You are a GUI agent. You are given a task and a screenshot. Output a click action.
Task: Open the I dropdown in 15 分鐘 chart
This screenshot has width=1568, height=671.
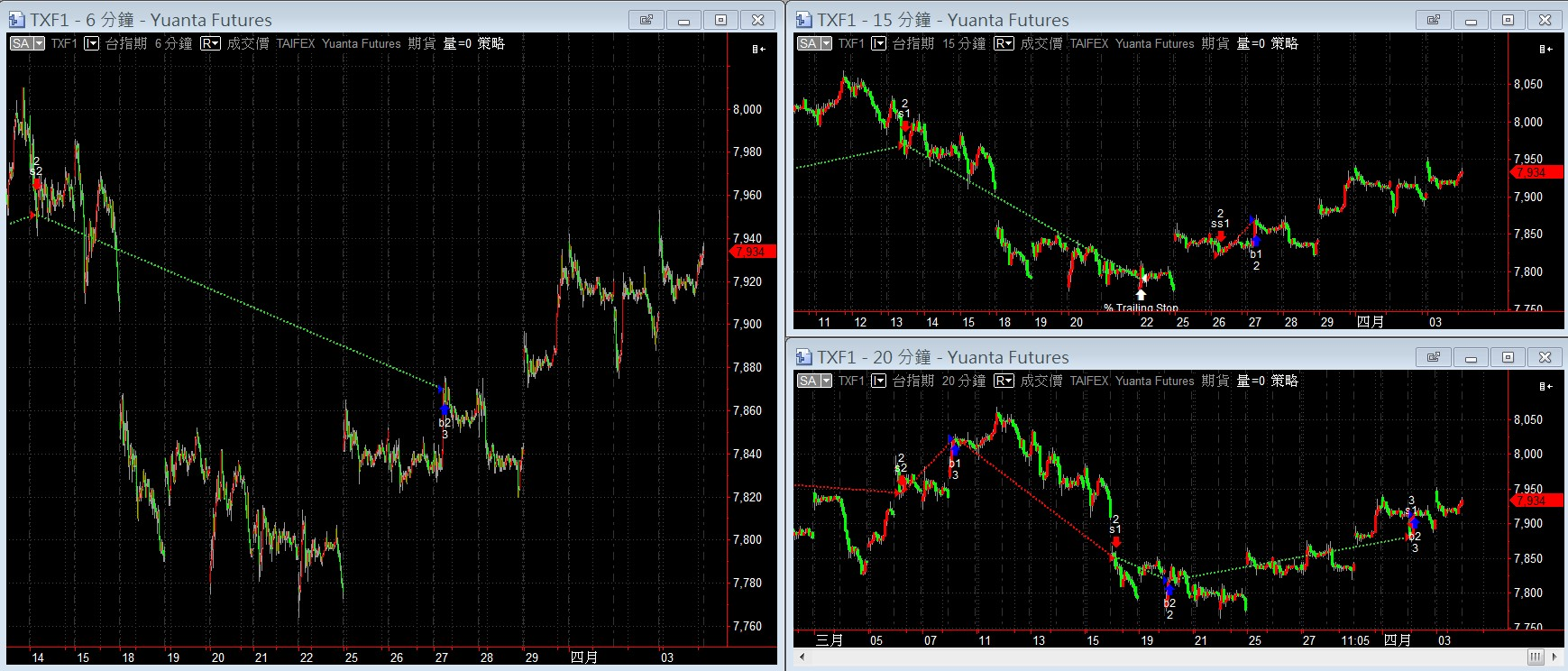878,43
